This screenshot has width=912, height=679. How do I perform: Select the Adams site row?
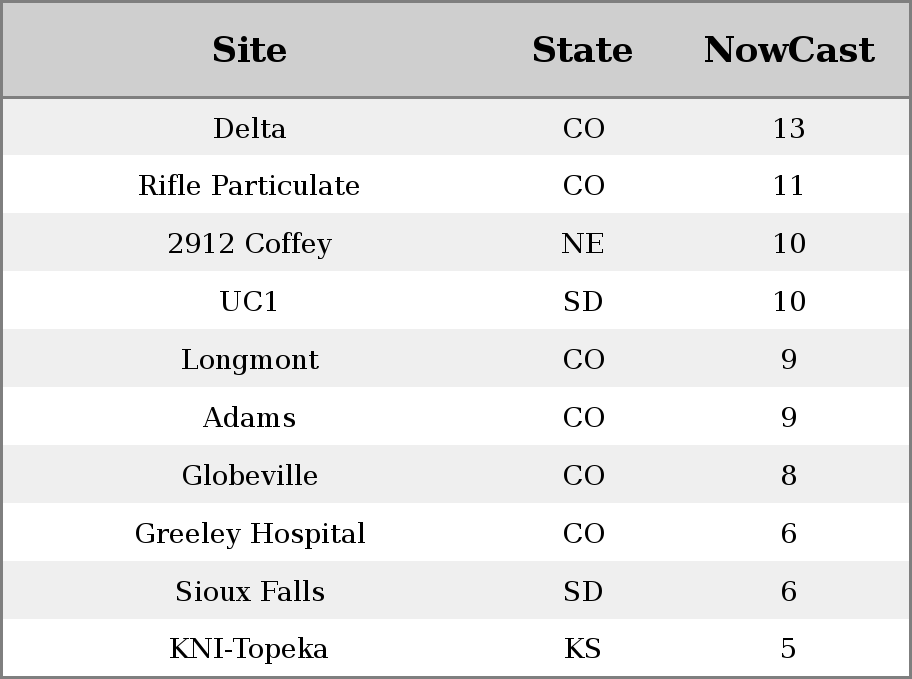click(456, 417)
